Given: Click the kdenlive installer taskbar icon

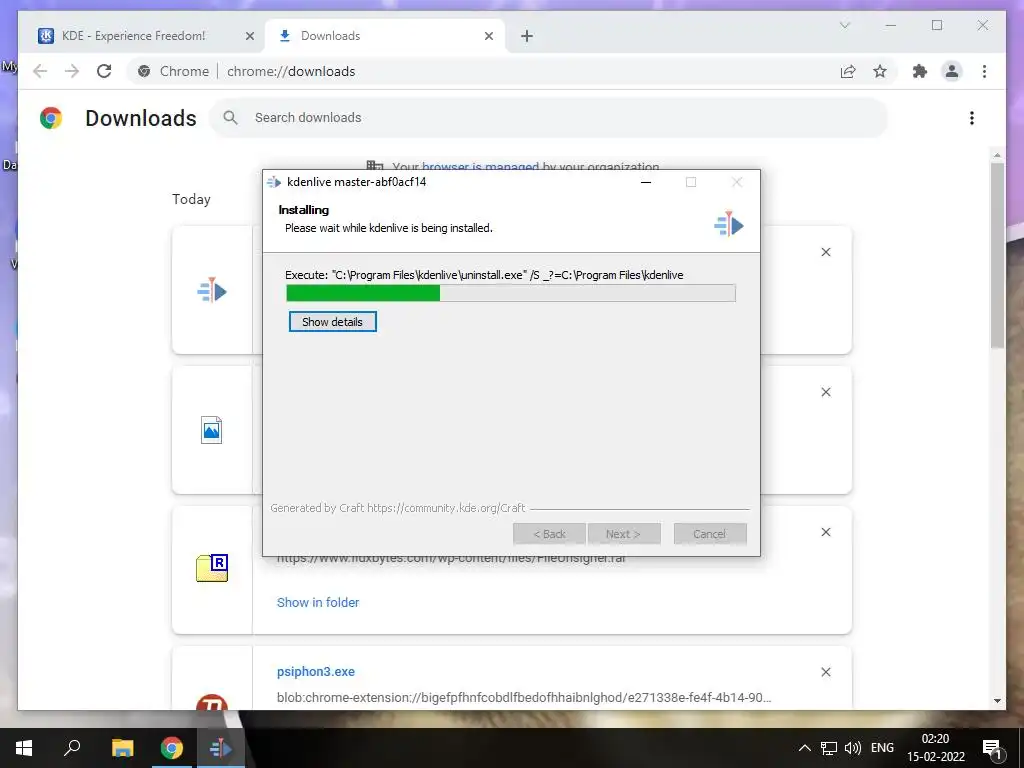Looking at the screenshot, I should point(221,748).
